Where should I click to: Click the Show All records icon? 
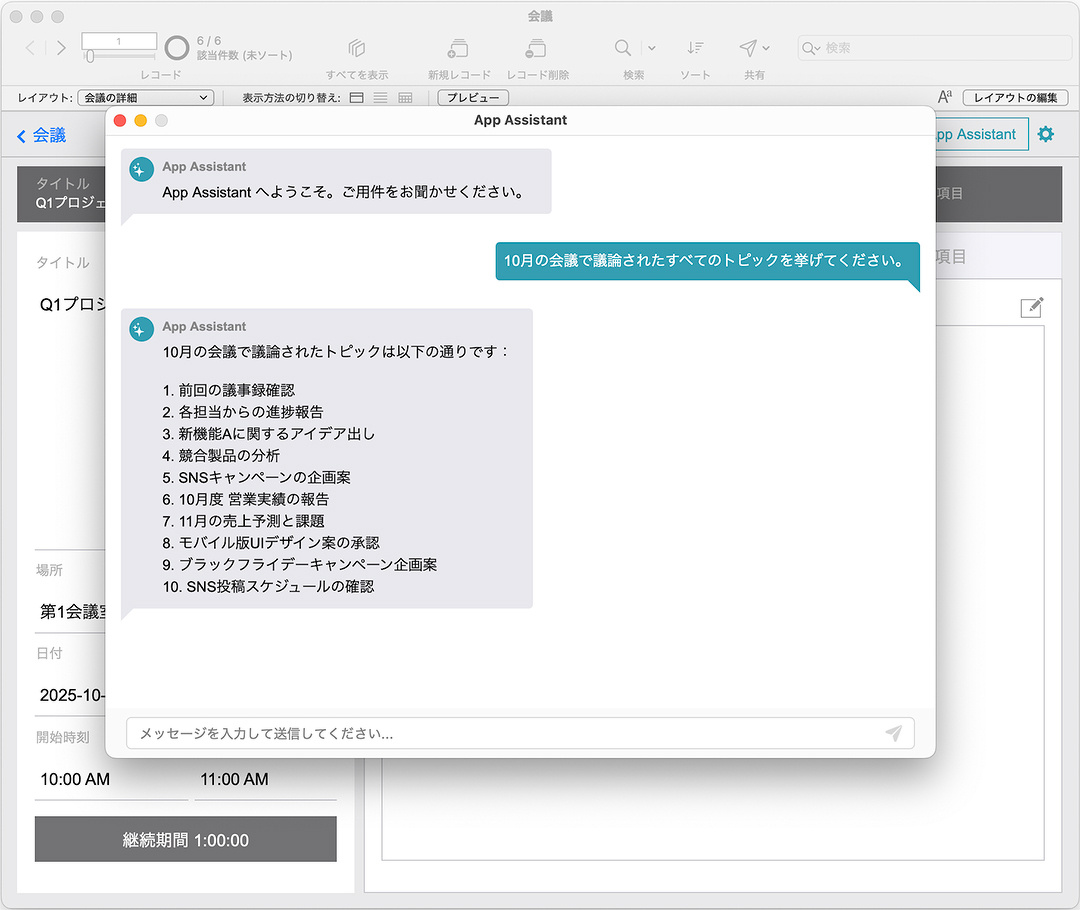[357, 48]
